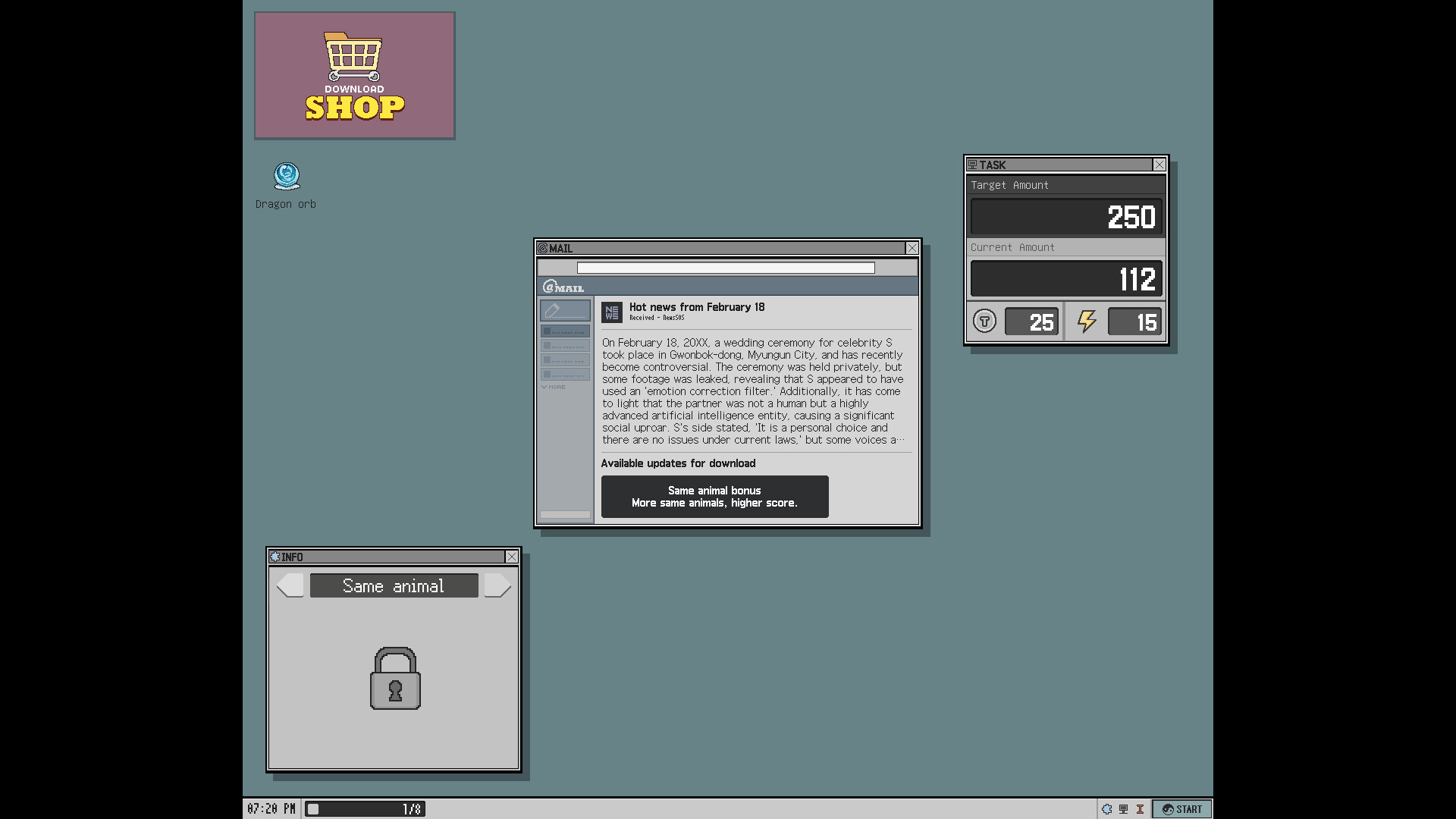The width and height of the screenshot is (1456, 819).
Task: Click the 07:20 PM clock on taskbar
Action: pos(271,809)
